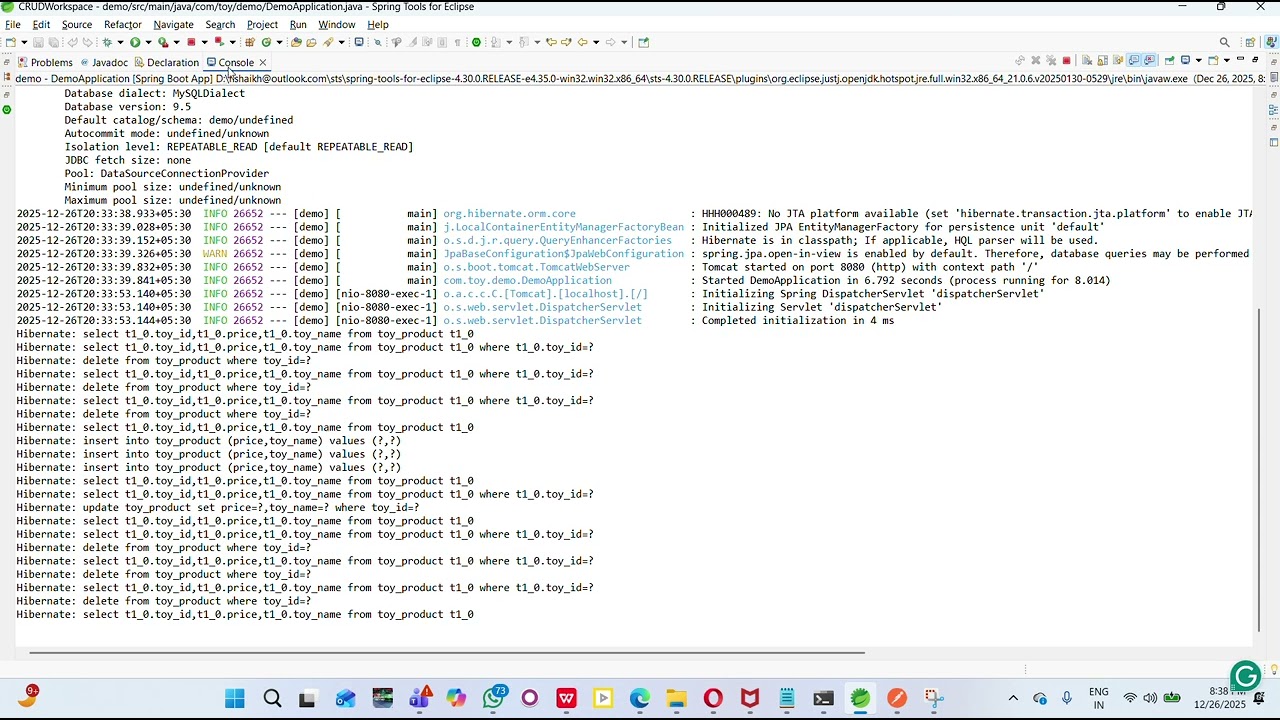
Task: Open Microsoft Edge from taskbar
Action: coord(640,698)
